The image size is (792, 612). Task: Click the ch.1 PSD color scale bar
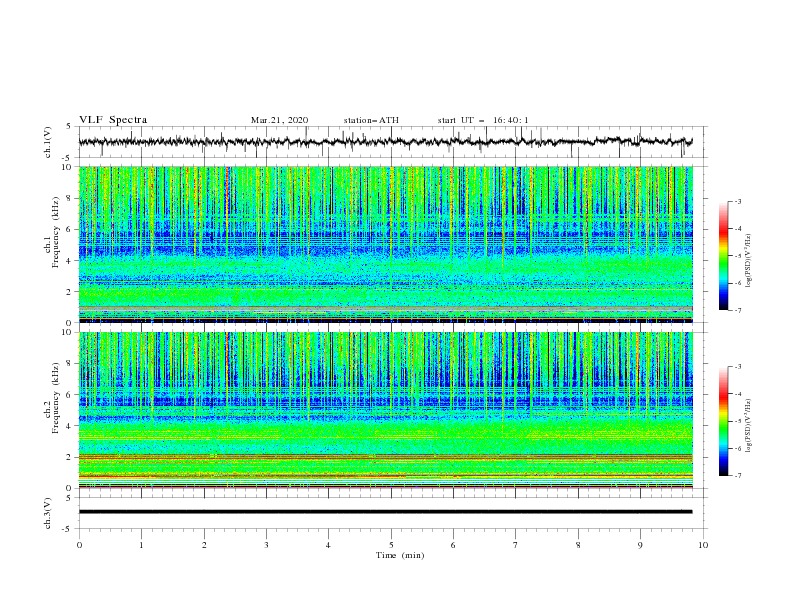click(723, 256)
